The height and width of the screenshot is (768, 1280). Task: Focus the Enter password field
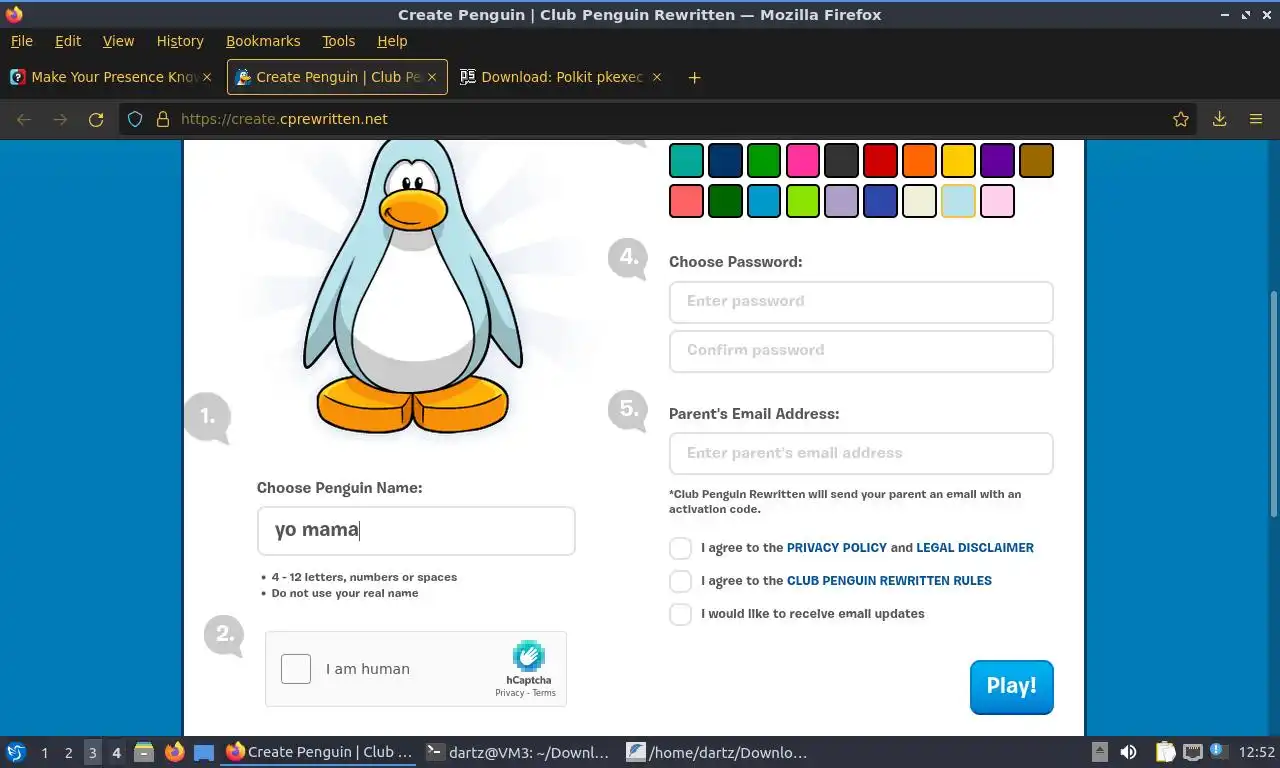coord(861,302)
